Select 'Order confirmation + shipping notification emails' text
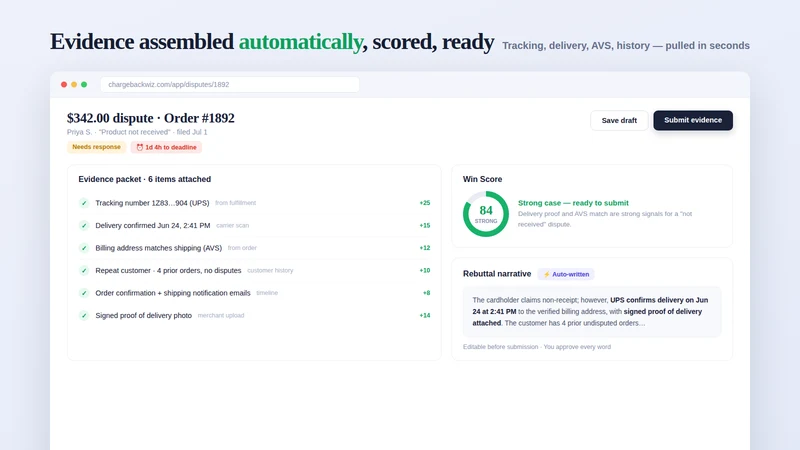The height and width of the screenshot is (450, 800). 173,293
